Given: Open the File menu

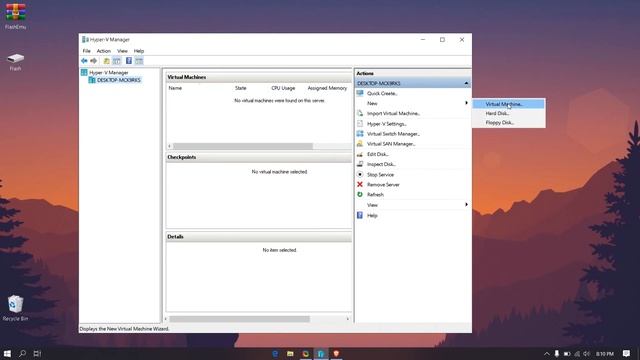Looking at the screenshot, I should [x=87, y=51].
